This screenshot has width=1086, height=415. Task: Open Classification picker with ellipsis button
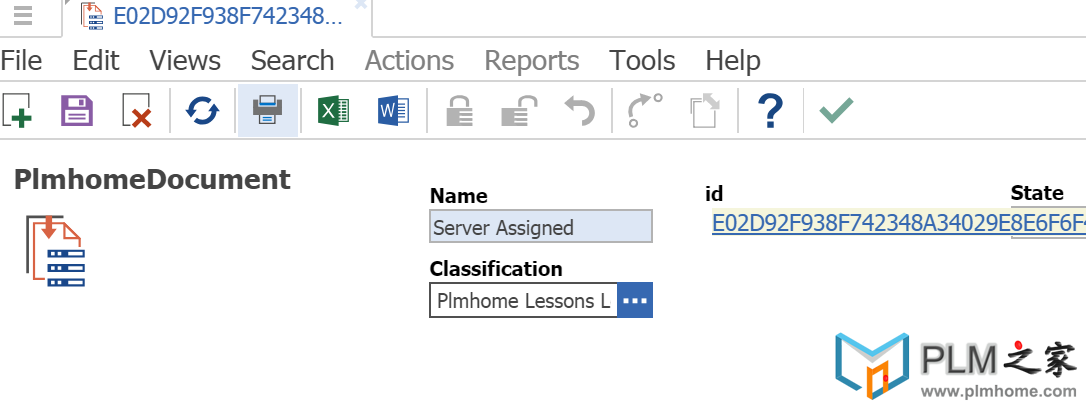pyautogui.click(x=635, y=300)
